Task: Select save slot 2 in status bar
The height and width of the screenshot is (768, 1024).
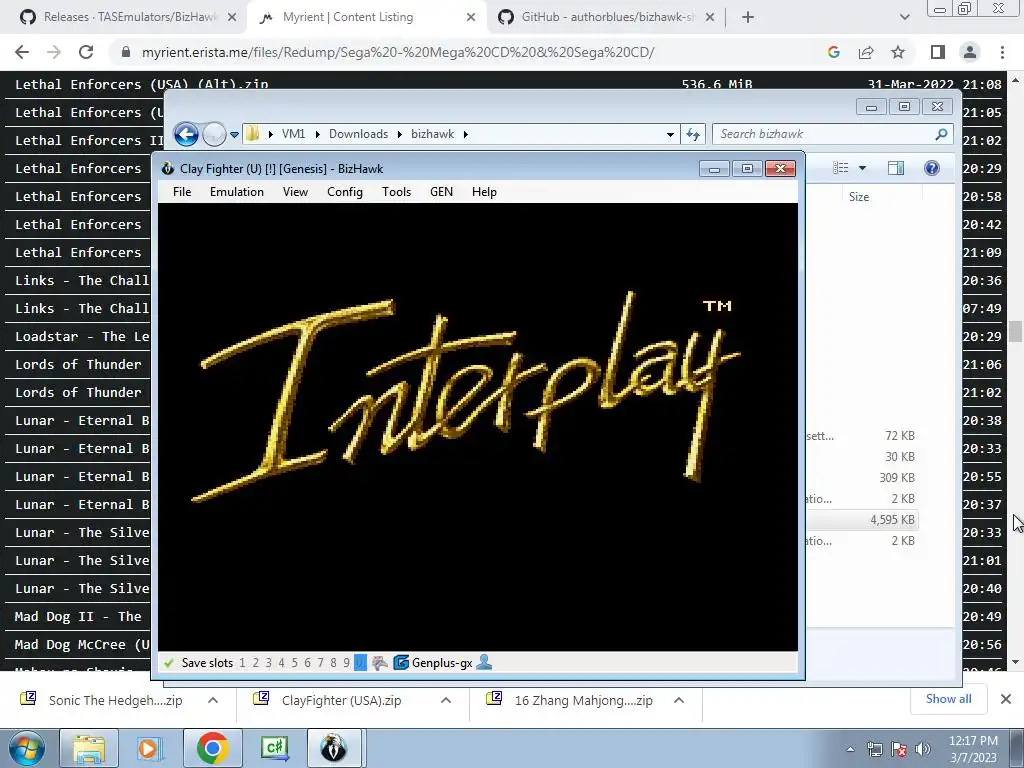Action: (x=255, y=663)
